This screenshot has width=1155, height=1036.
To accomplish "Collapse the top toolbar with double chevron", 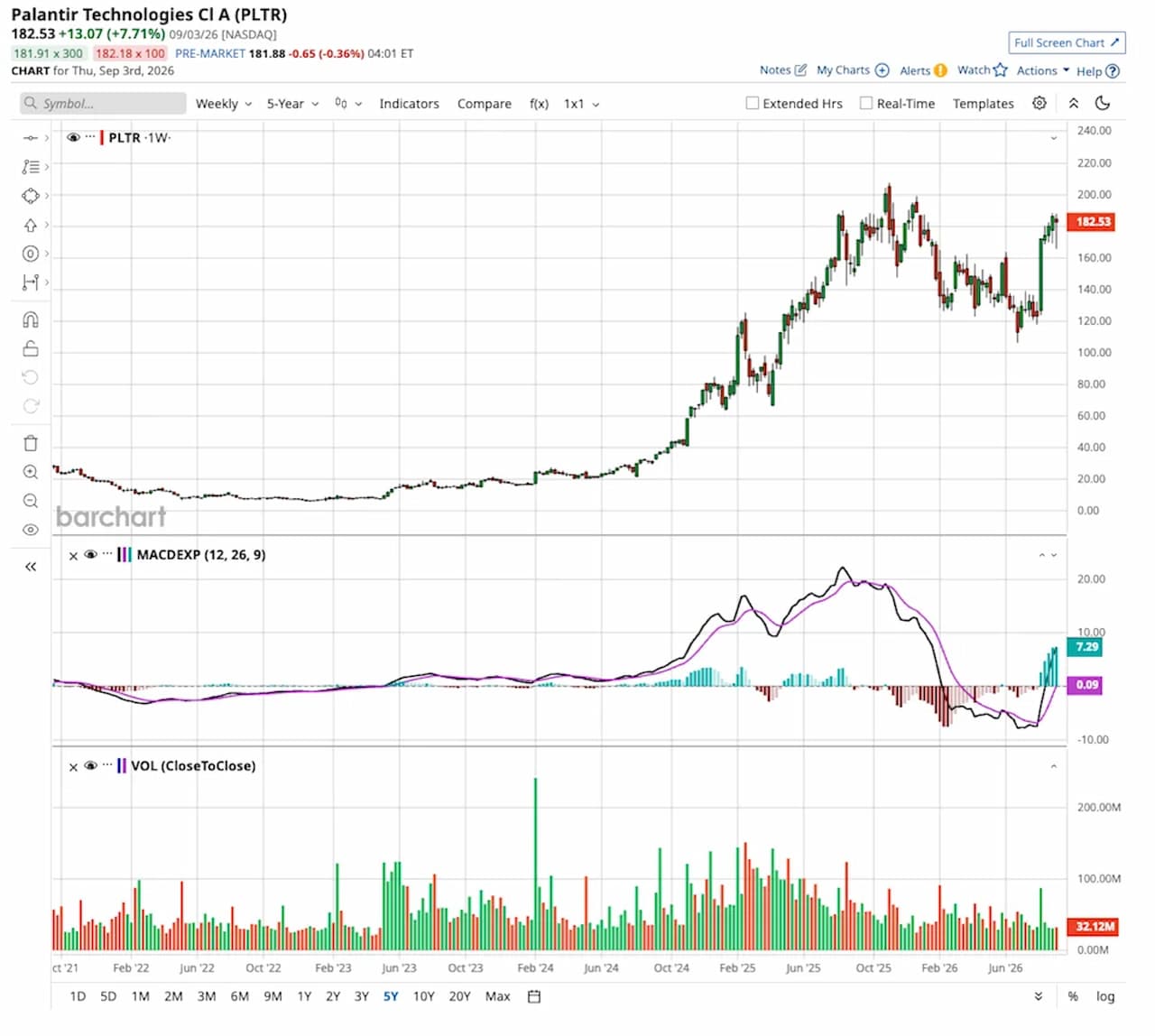I will [1074, 103].
